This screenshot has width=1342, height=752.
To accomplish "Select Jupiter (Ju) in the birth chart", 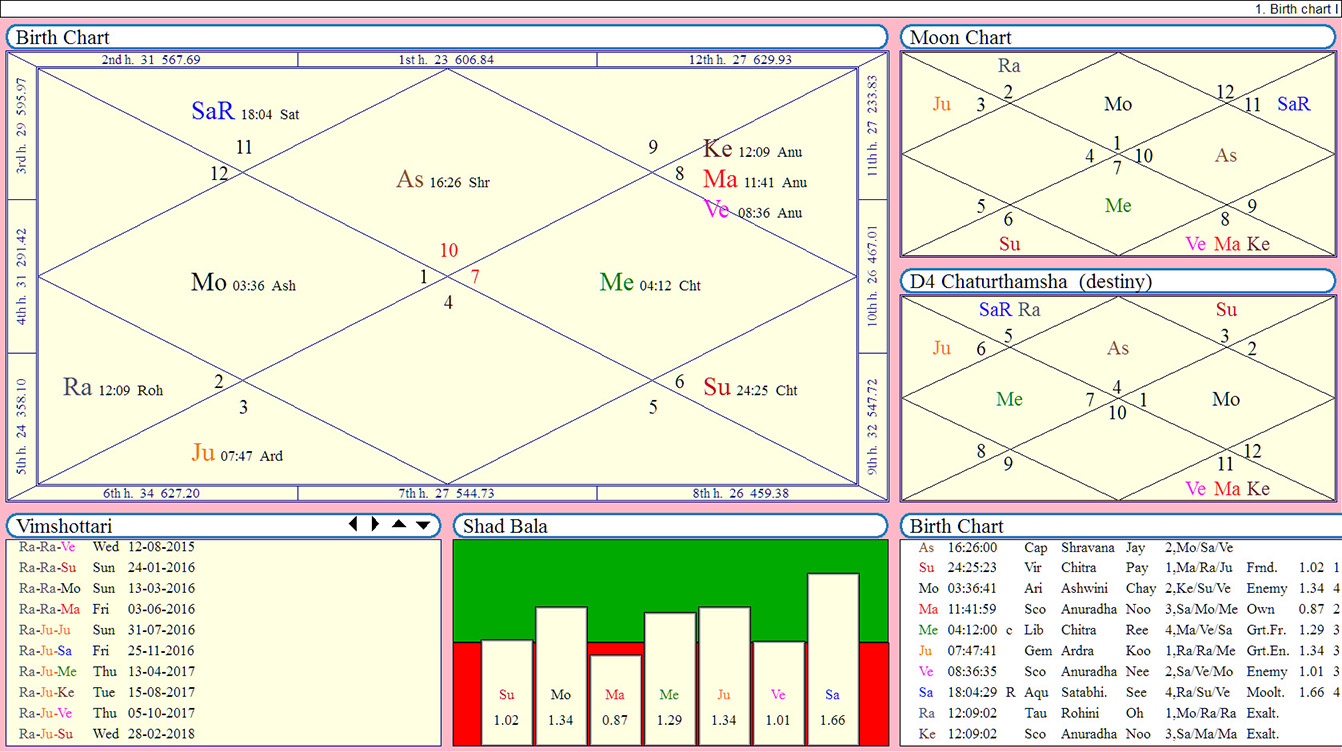I will pyautogui.click(x=203, y=453).
